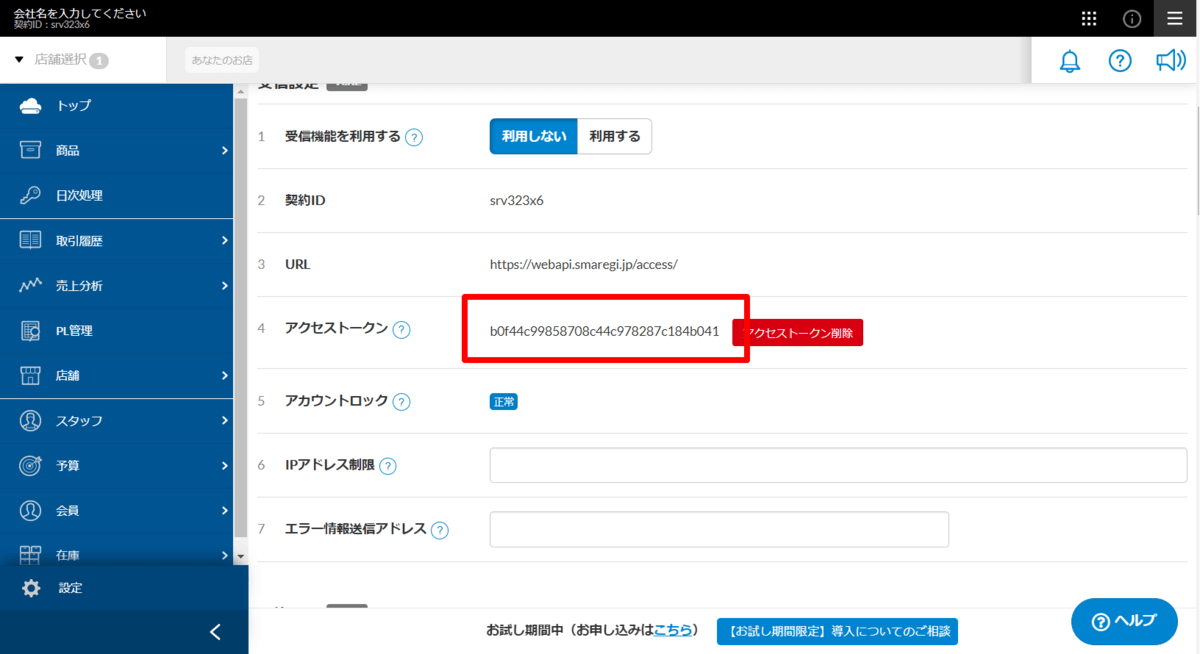Expand the スタッフ submenu arrow
1200x654 pixels.
(225, 420)
